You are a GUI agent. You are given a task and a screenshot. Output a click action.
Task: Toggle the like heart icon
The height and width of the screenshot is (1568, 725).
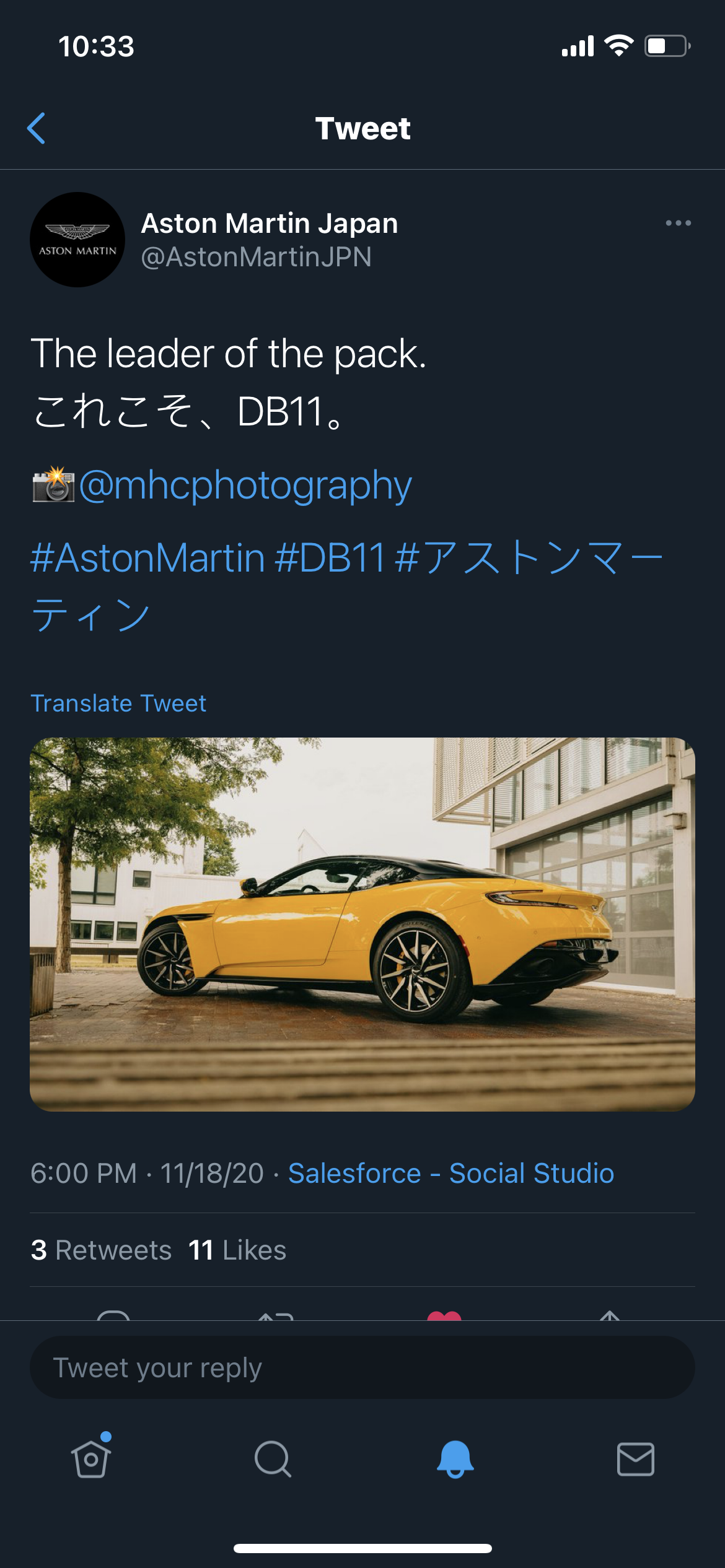tap(444, 1315)
